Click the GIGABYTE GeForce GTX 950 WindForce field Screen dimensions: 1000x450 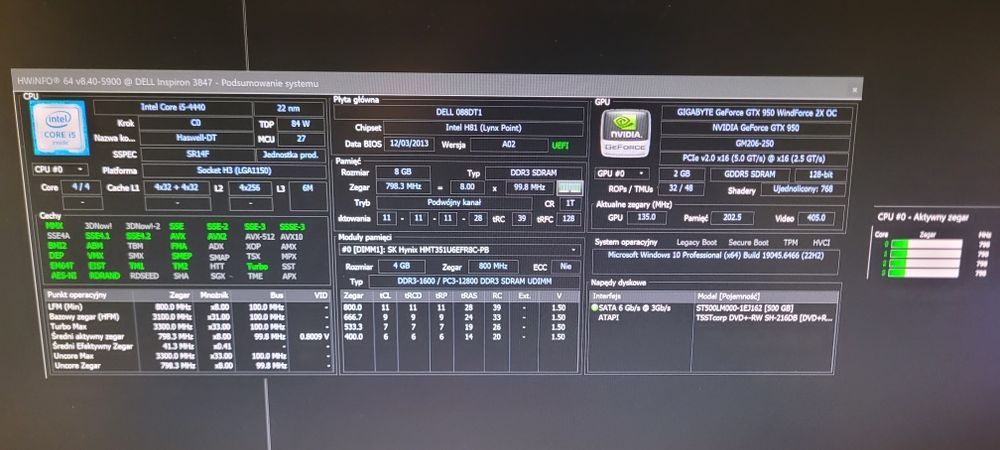pos(756,113)
